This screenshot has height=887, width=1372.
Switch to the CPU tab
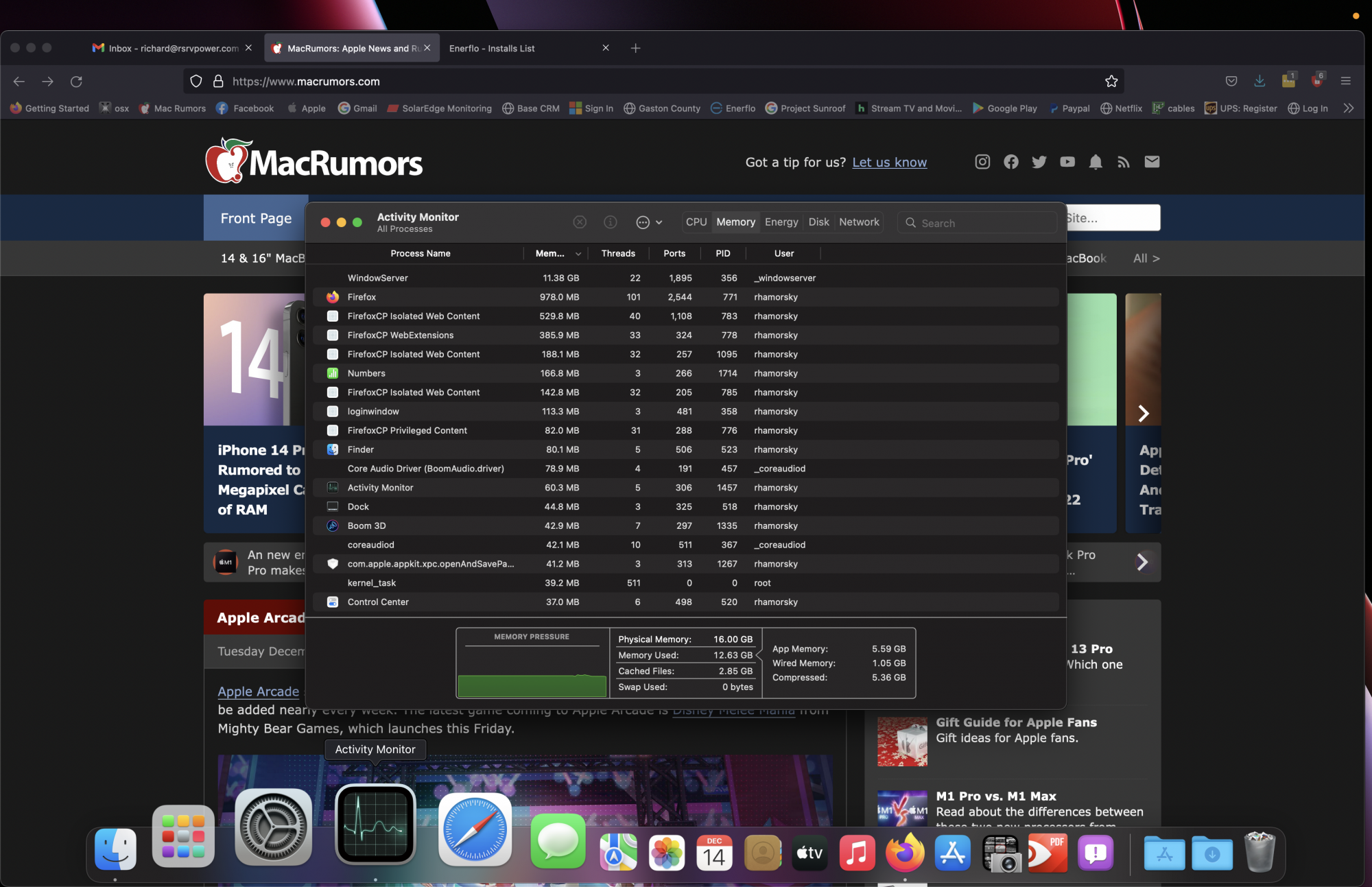(696, 222)
